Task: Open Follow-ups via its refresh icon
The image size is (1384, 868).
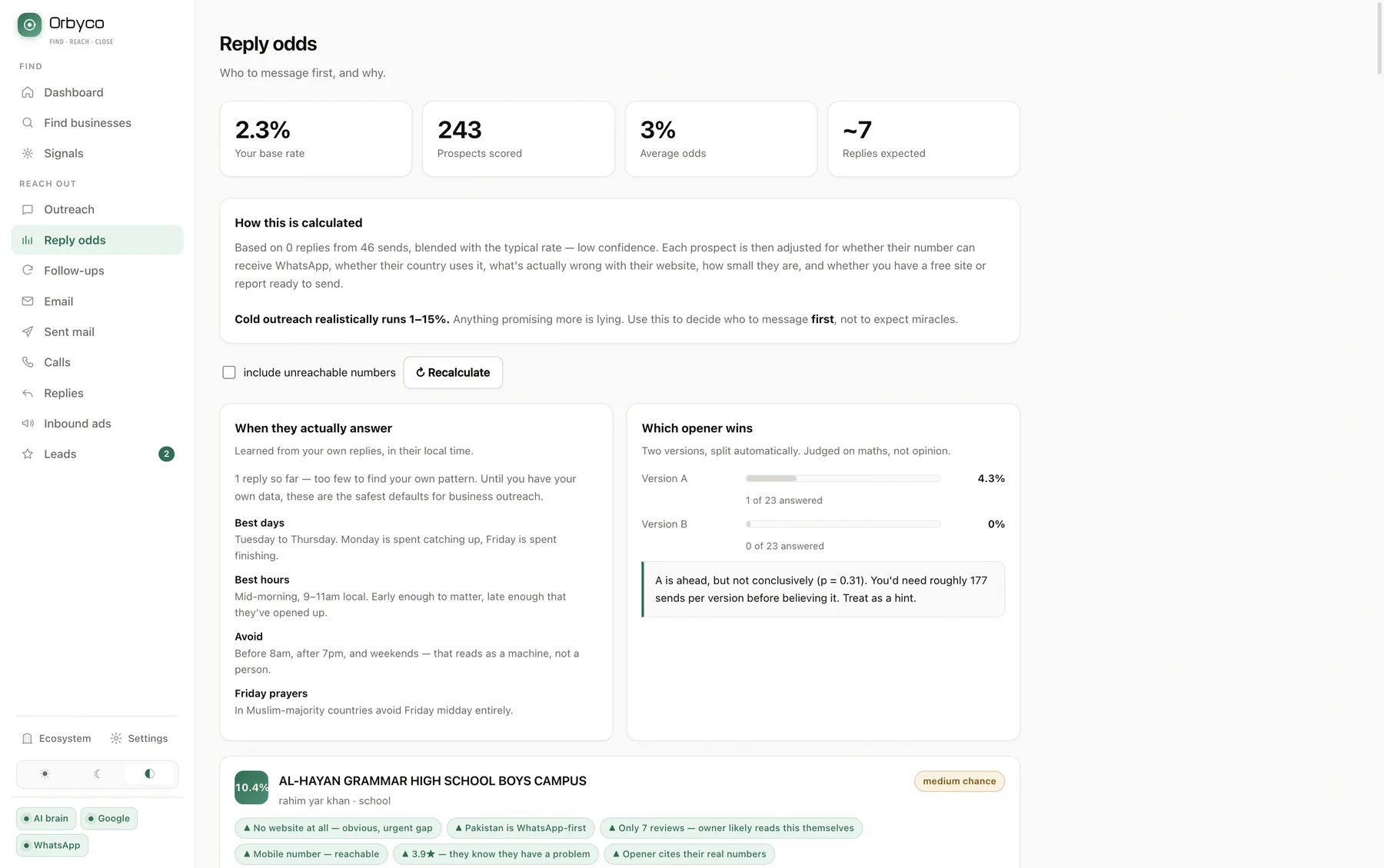Action: pos(28,271)
